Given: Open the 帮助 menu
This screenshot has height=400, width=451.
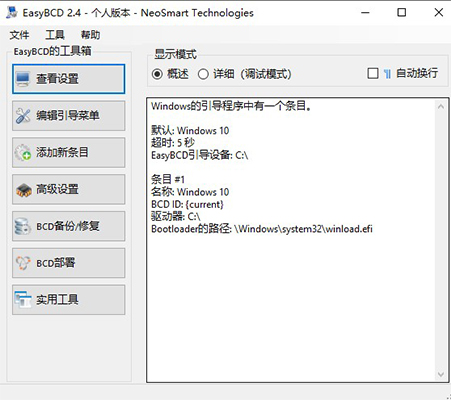Looking at the screenshot, I should pos(90,35).
